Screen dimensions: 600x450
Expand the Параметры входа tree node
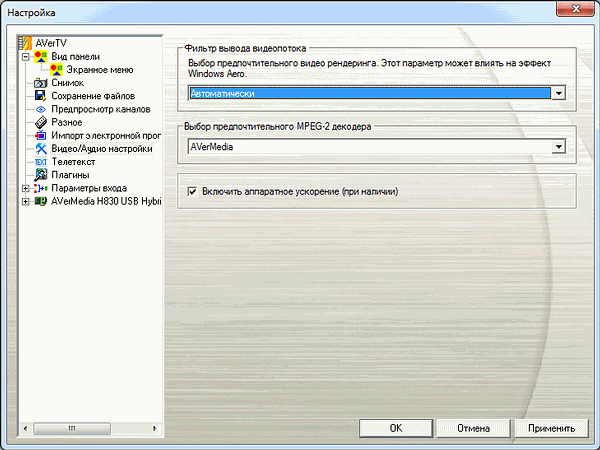point(25,187)
